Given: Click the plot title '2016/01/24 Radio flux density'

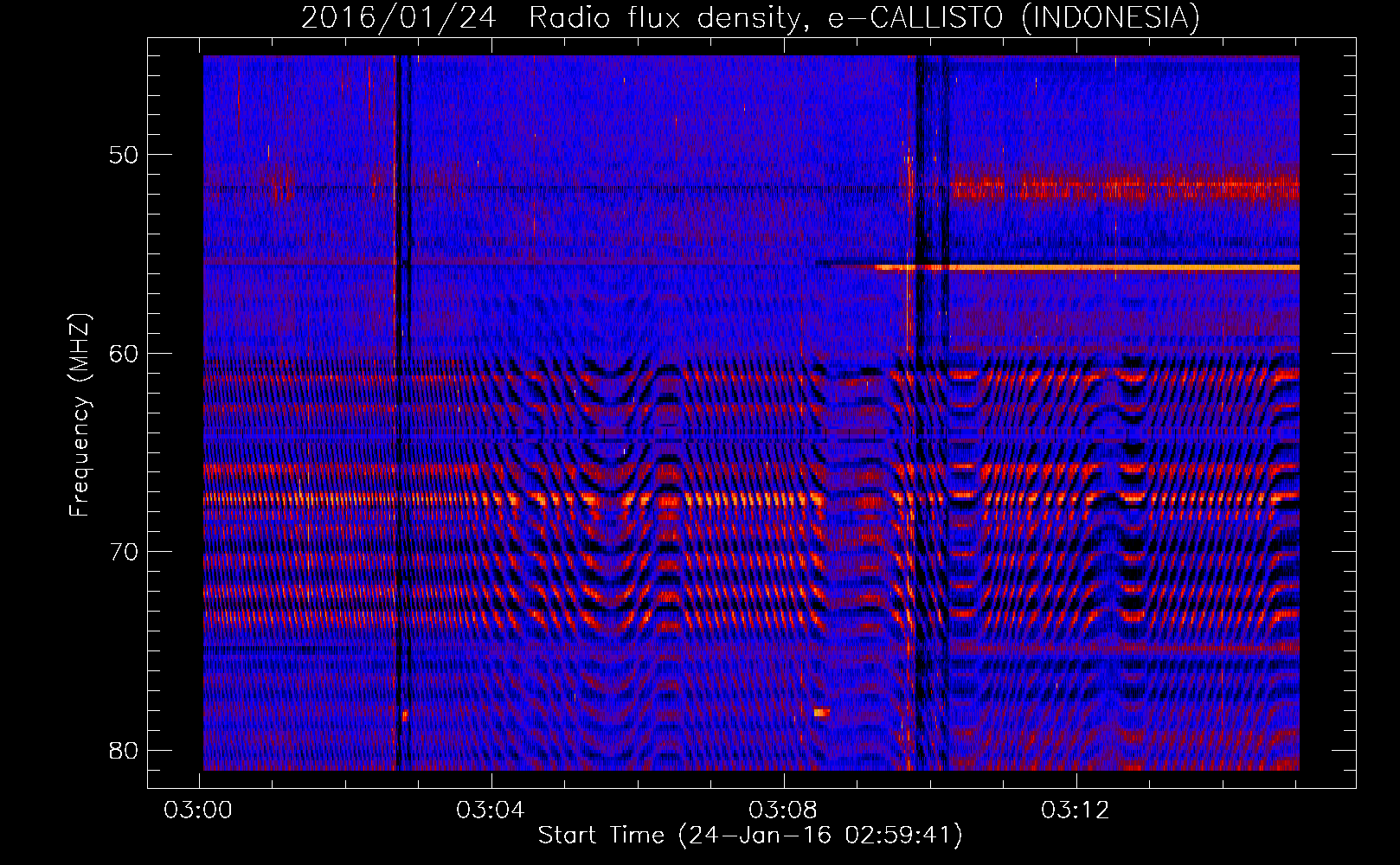Looking at the screenshot, I should (x=551, y=17).
